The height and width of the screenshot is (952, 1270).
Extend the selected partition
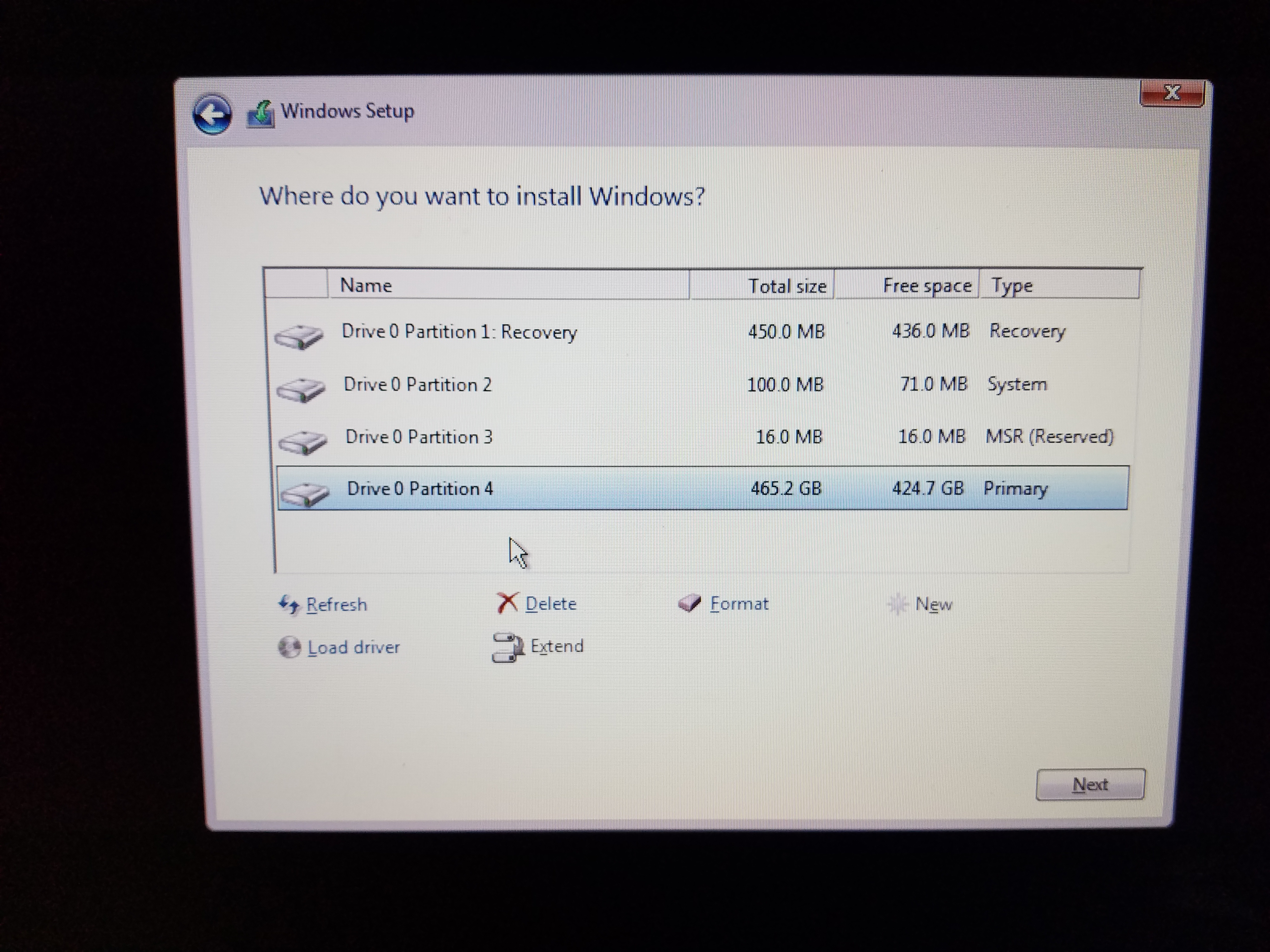pyautogui.click(x=557, y=647)
